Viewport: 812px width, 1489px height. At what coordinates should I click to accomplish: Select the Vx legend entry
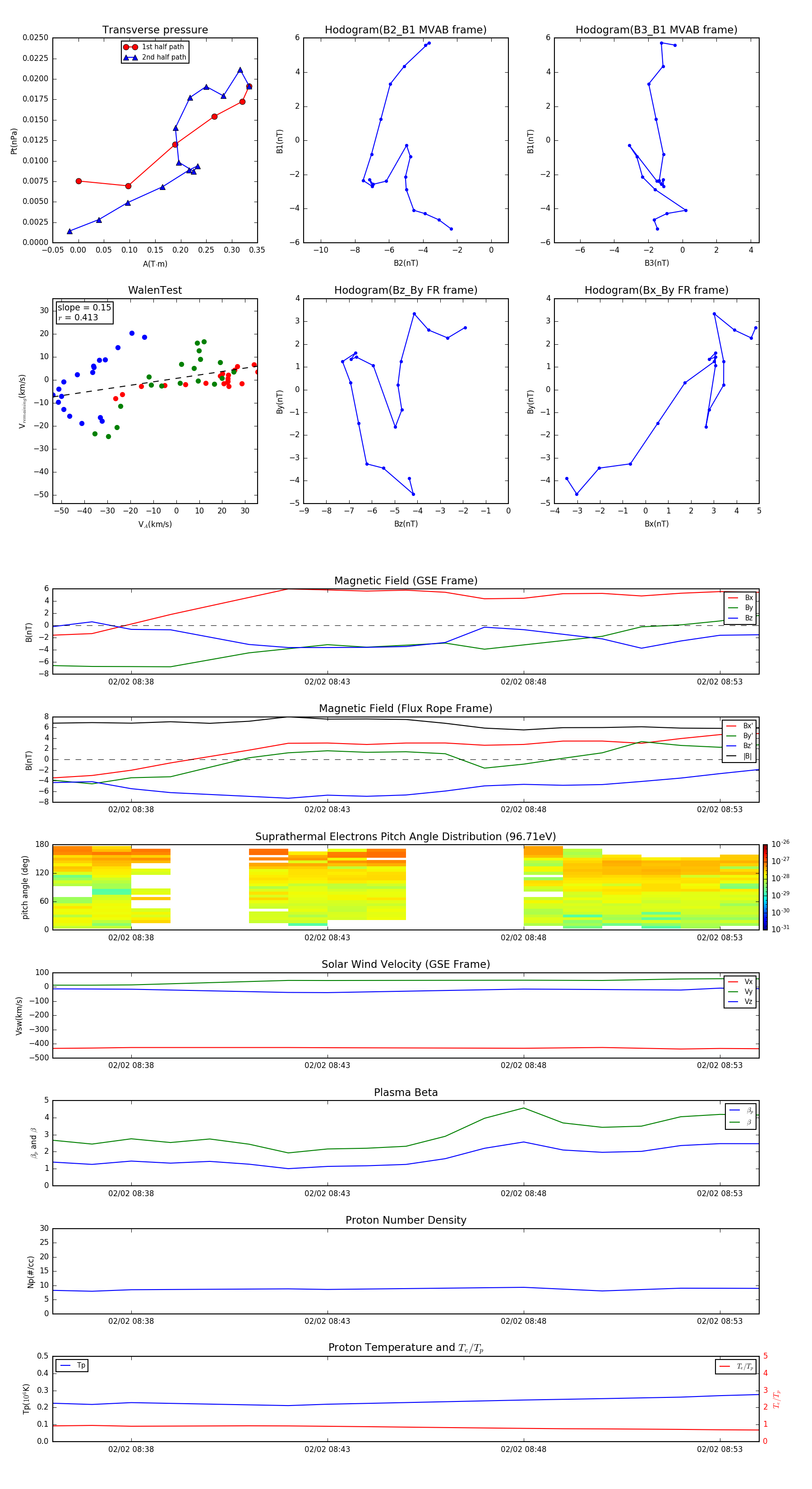click(x=740, y=981)
